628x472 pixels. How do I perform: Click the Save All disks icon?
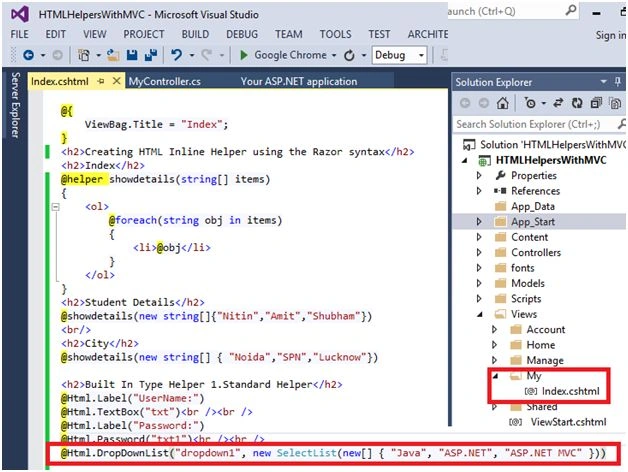click(x=151, y=55)
